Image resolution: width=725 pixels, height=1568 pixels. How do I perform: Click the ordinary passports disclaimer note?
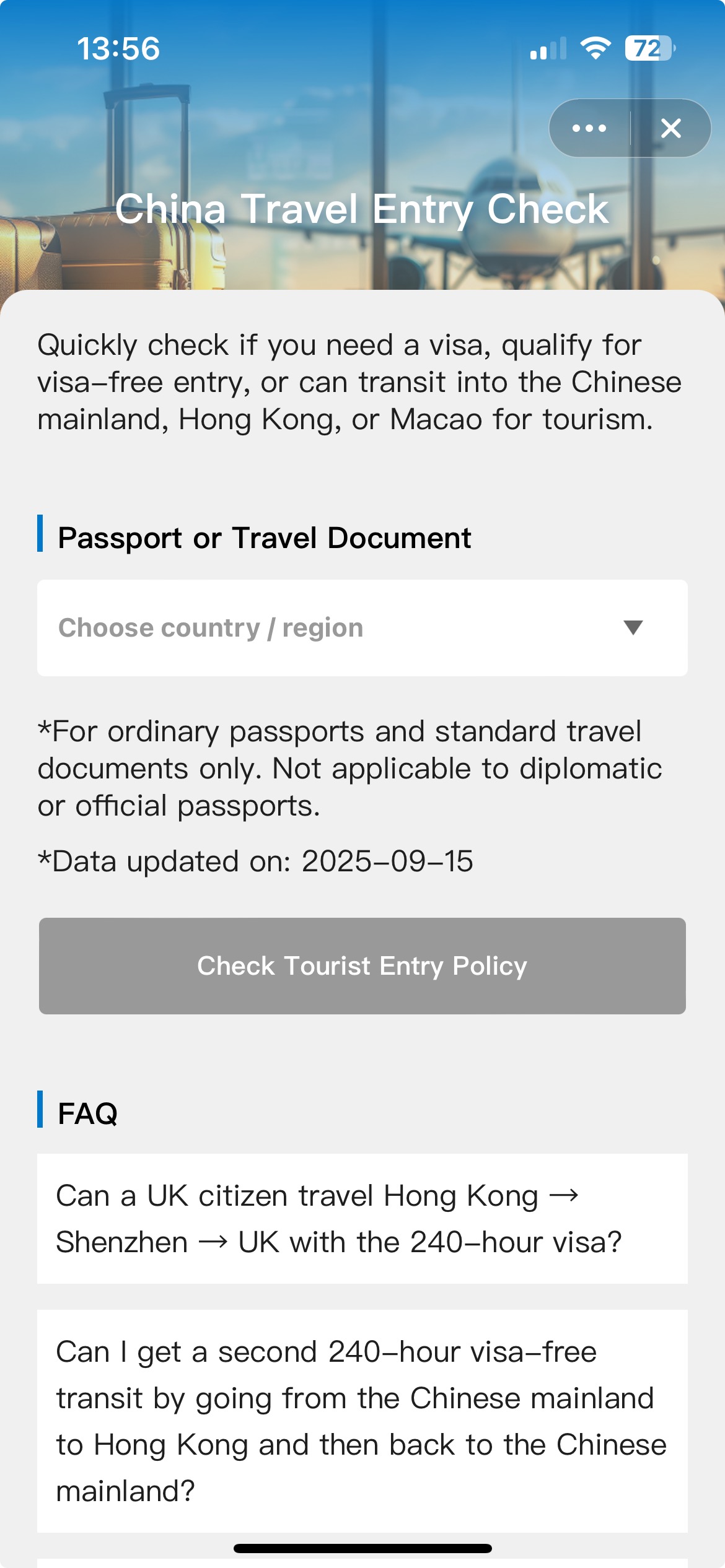(x=350, y=769)
